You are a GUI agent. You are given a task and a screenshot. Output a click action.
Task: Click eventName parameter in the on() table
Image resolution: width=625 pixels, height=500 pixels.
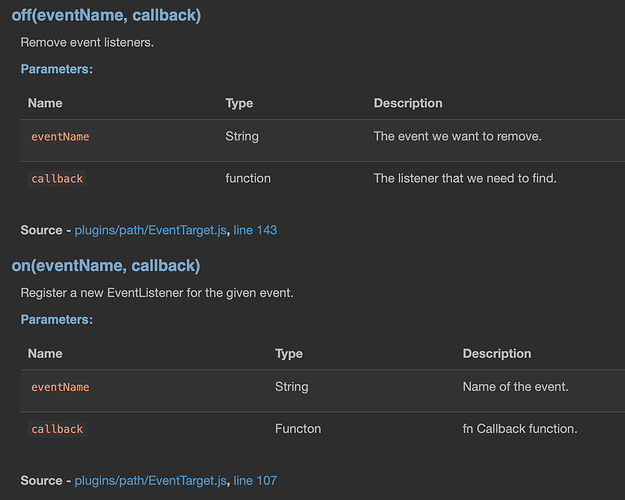click(x=60, y=387)
